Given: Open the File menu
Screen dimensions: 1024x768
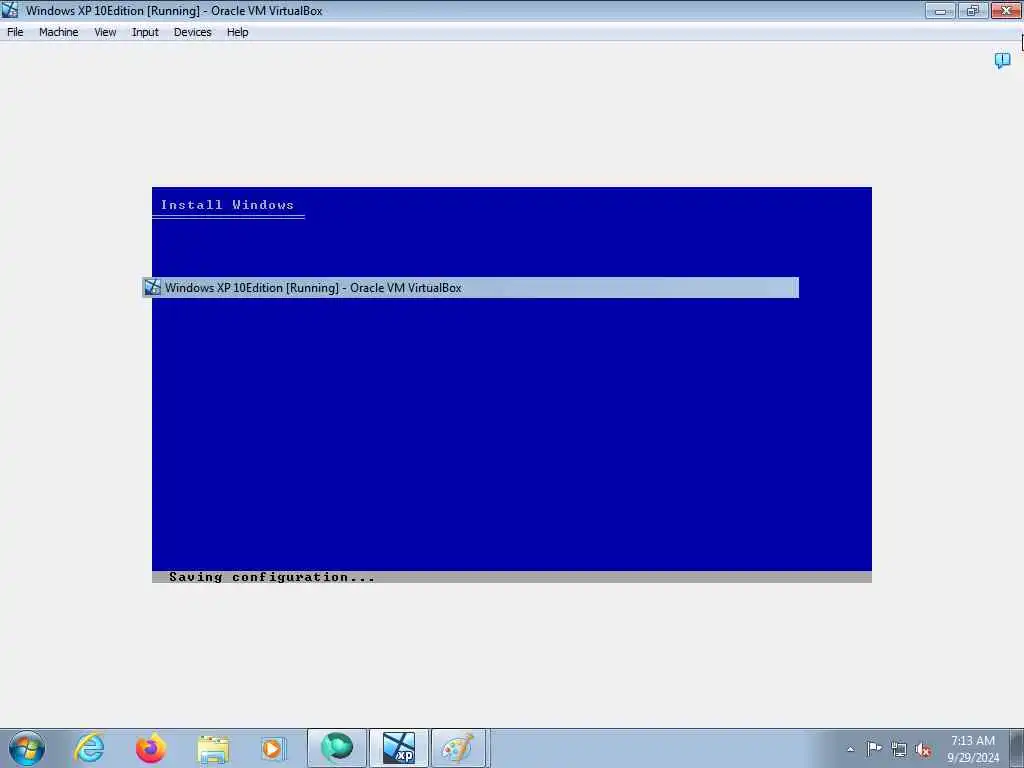Looking at the screenshot, I should (15, 32).
